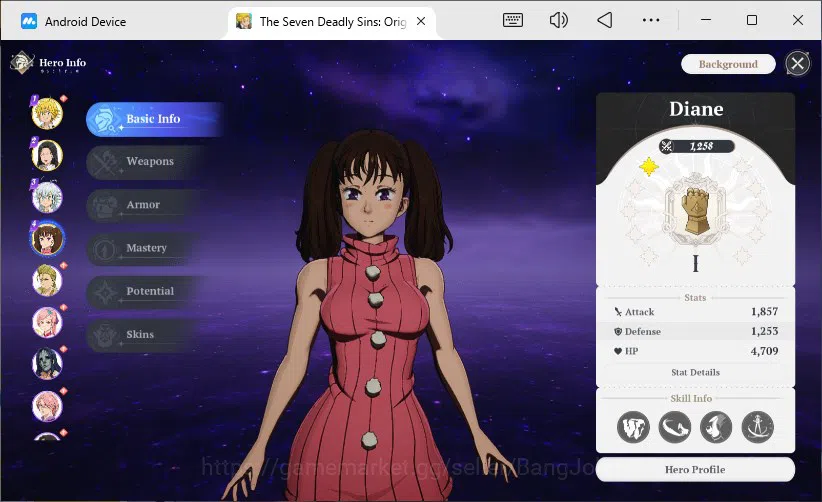This screenshot has width=822, height=502.
Task: Click the Background button
Action: pos(728,64)
